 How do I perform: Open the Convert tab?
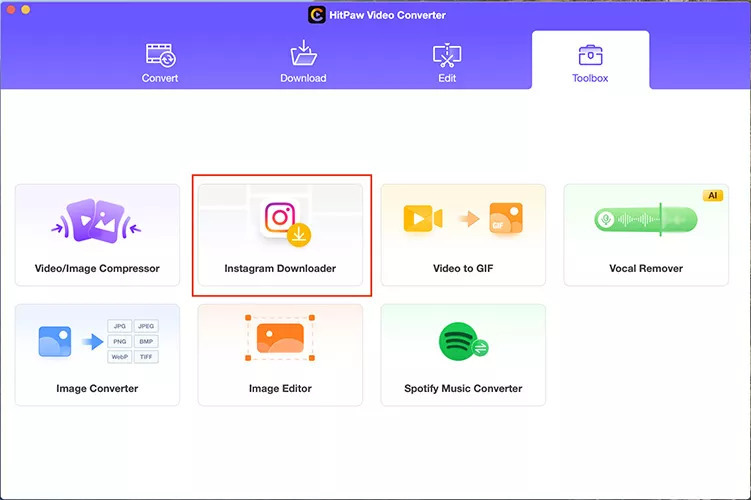[x=160, y=63]
